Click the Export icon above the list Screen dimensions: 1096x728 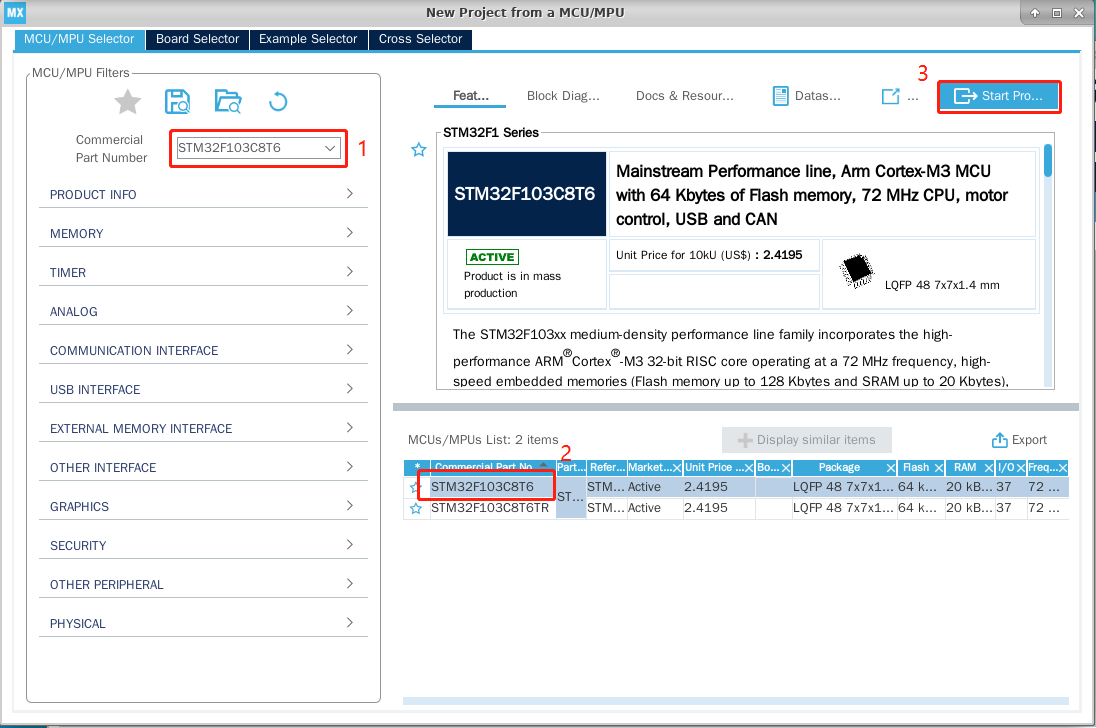pyautogui.click(x=1000, y=440)
